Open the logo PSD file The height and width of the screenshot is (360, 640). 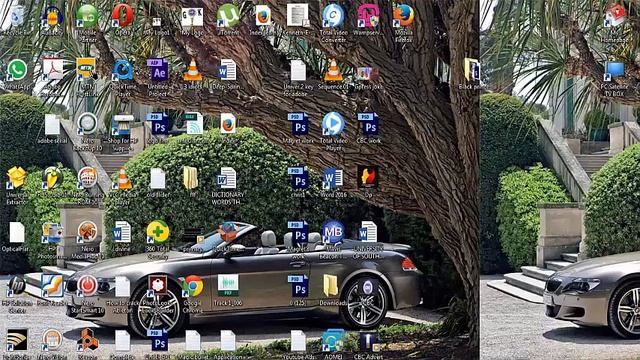(x=158, y=124)
